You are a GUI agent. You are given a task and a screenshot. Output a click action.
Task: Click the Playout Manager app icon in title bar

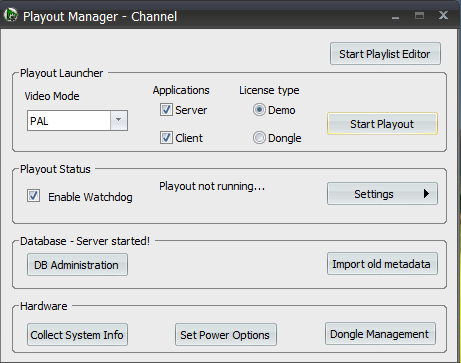pos(10,15)
